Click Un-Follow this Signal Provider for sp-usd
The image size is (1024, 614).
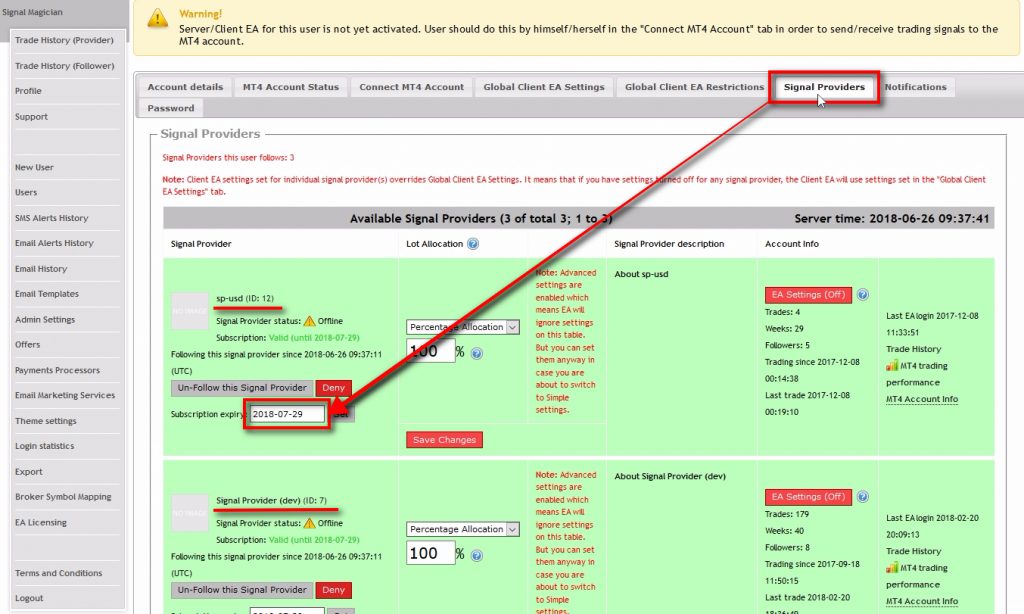[x=242, y=388]
